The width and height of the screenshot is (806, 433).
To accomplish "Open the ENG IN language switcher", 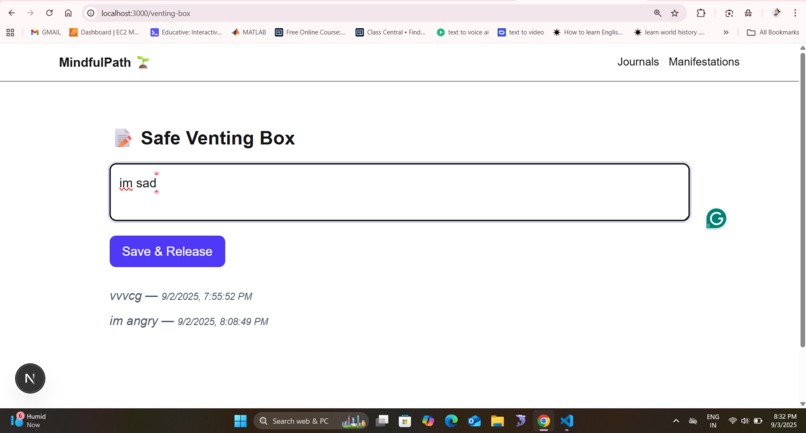I will [713, 421].
